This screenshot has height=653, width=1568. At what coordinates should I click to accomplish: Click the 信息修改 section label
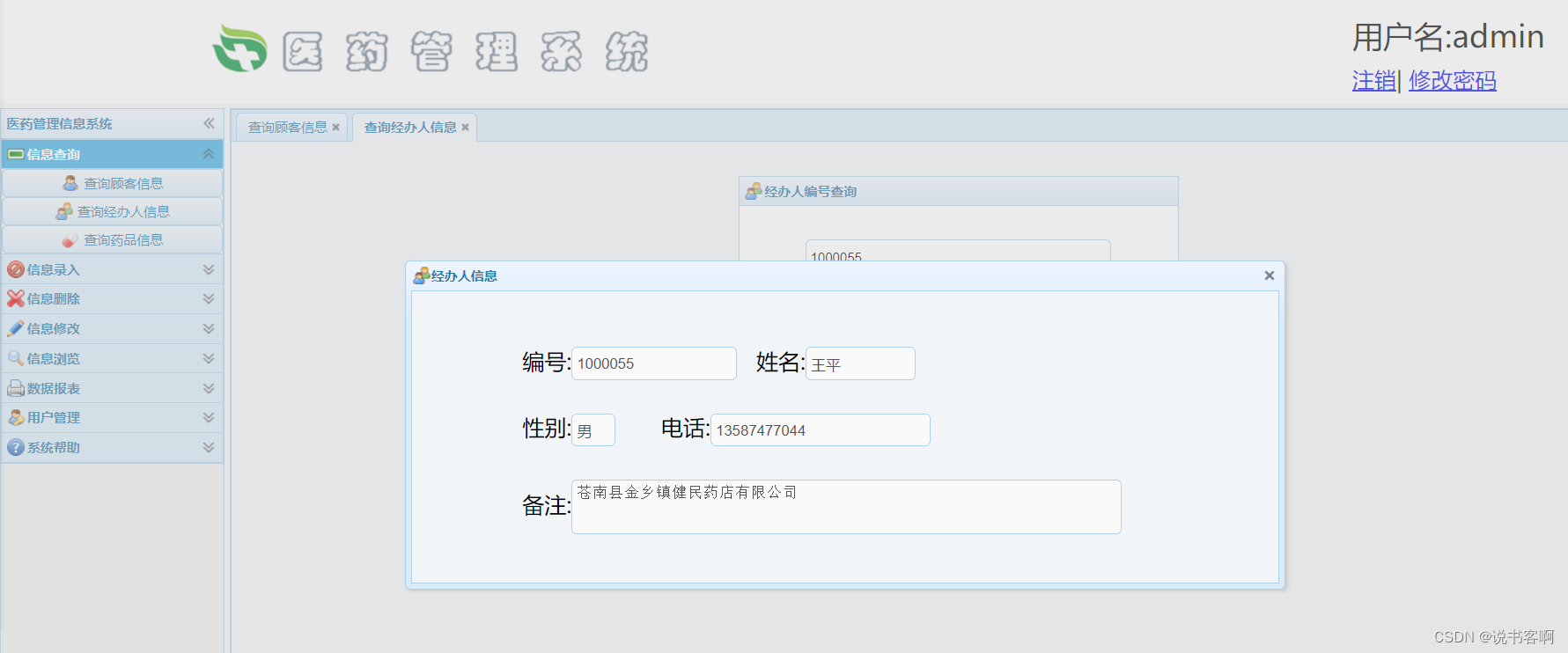pos(54,328)
